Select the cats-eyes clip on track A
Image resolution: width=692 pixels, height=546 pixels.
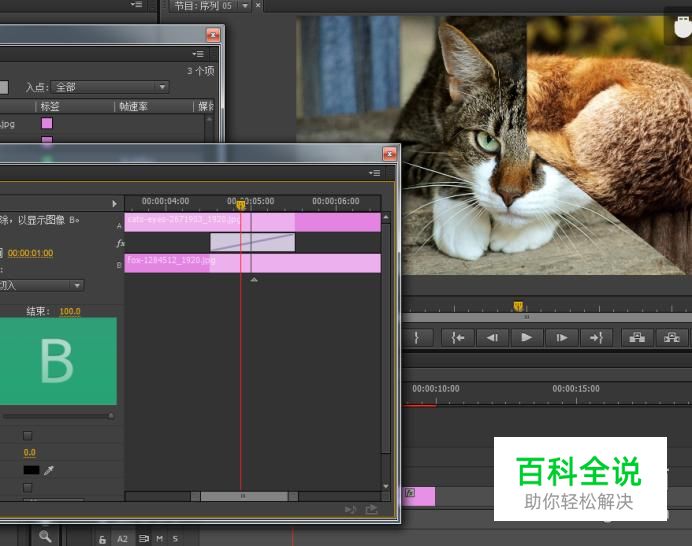pos(252,222)
